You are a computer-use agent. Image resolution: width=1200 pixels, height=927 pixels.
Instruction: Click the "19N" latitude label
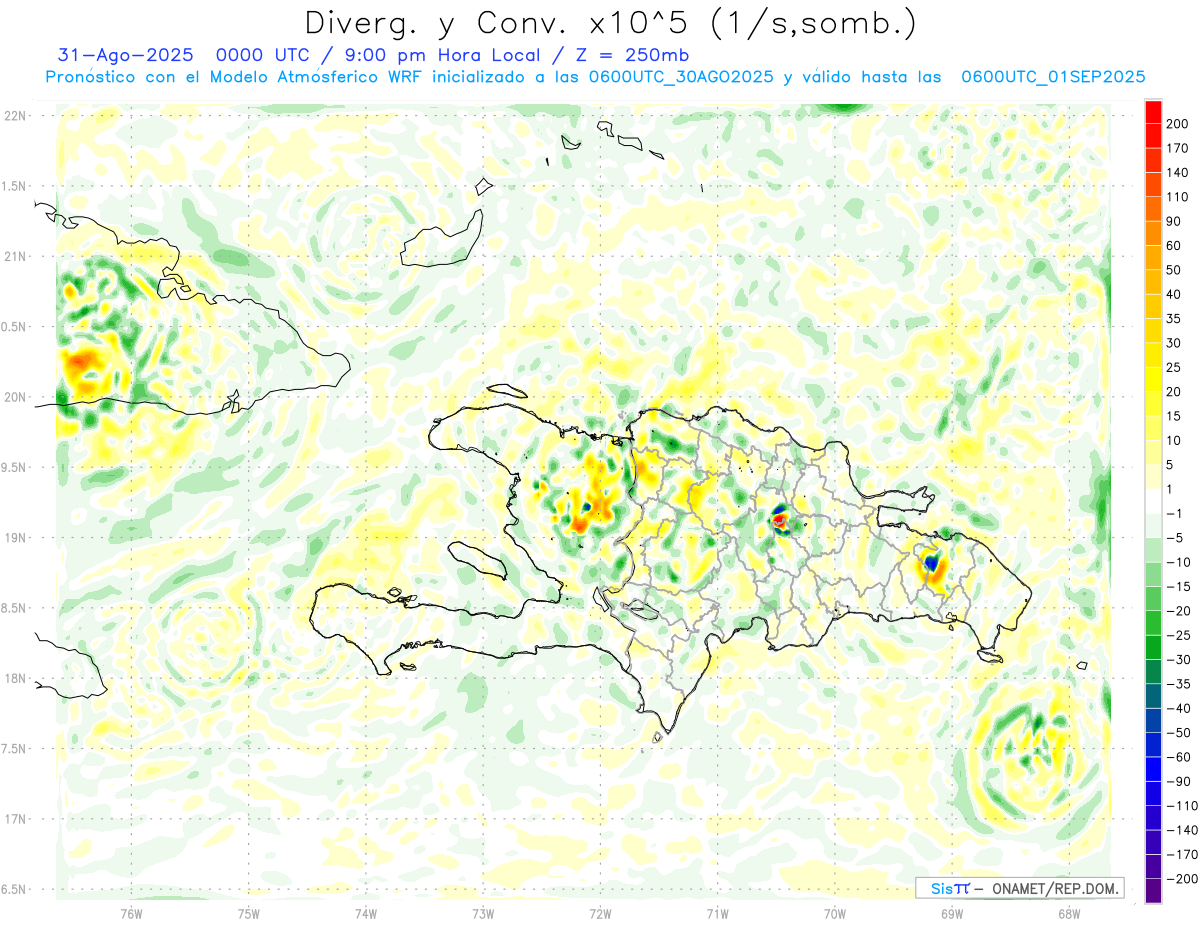point(14,538)
